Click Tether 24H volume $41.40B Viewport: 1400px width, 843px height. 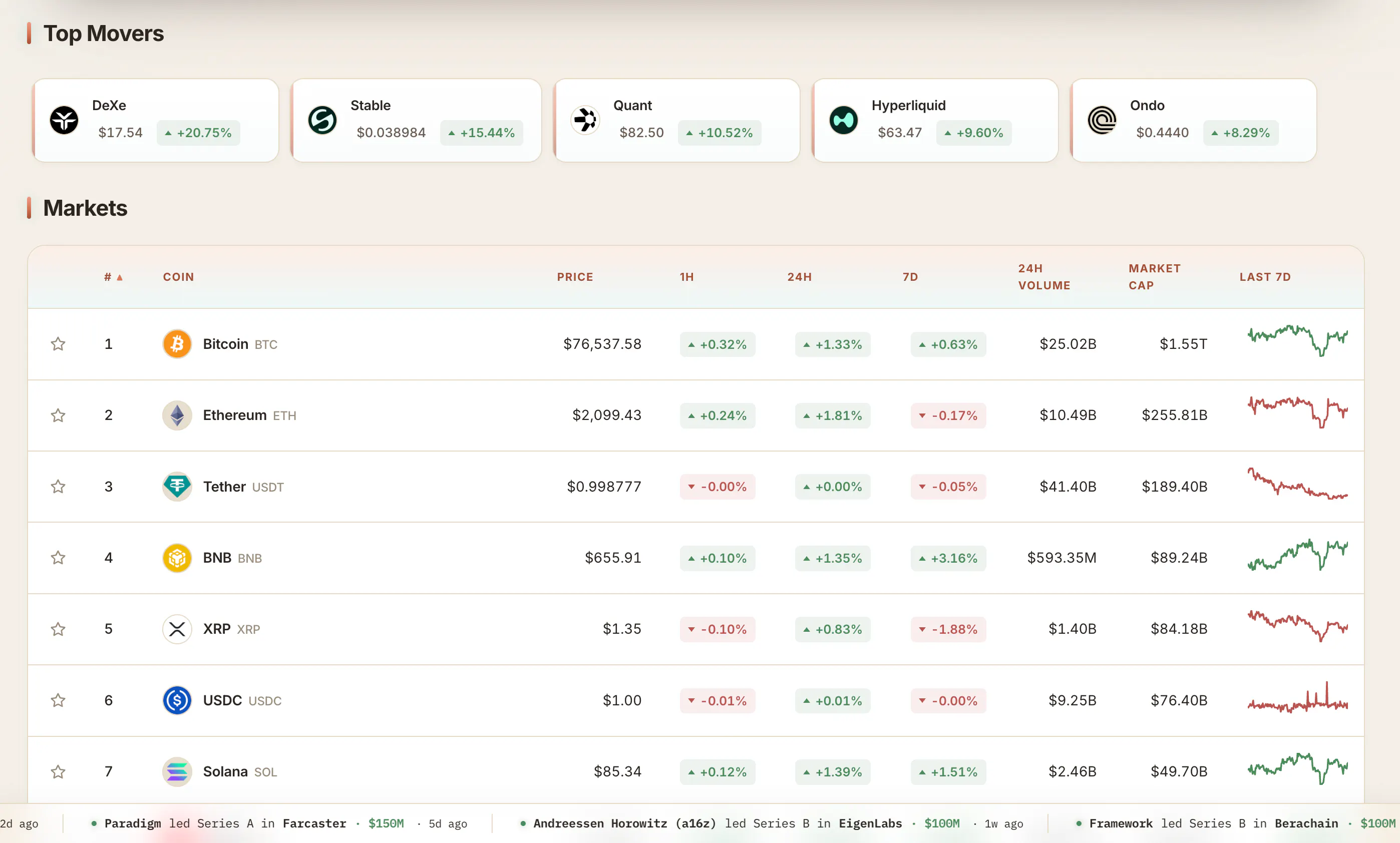point(1068,486)
